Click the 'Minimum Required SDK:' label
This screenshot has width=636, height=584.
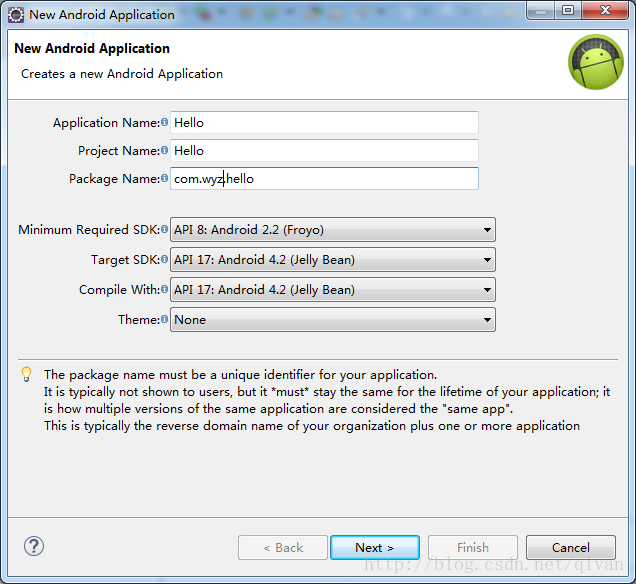(89, 230)
